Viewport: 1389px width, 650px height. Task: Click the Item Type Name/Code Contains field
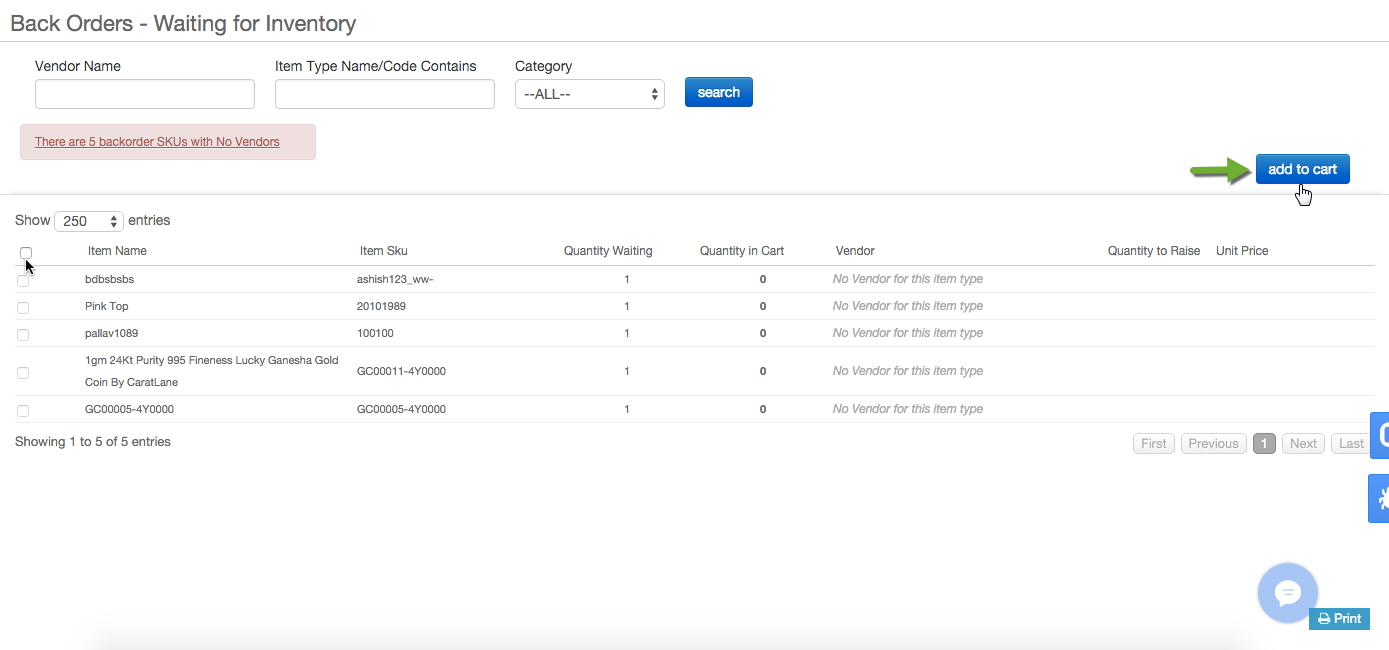(384, 93)
